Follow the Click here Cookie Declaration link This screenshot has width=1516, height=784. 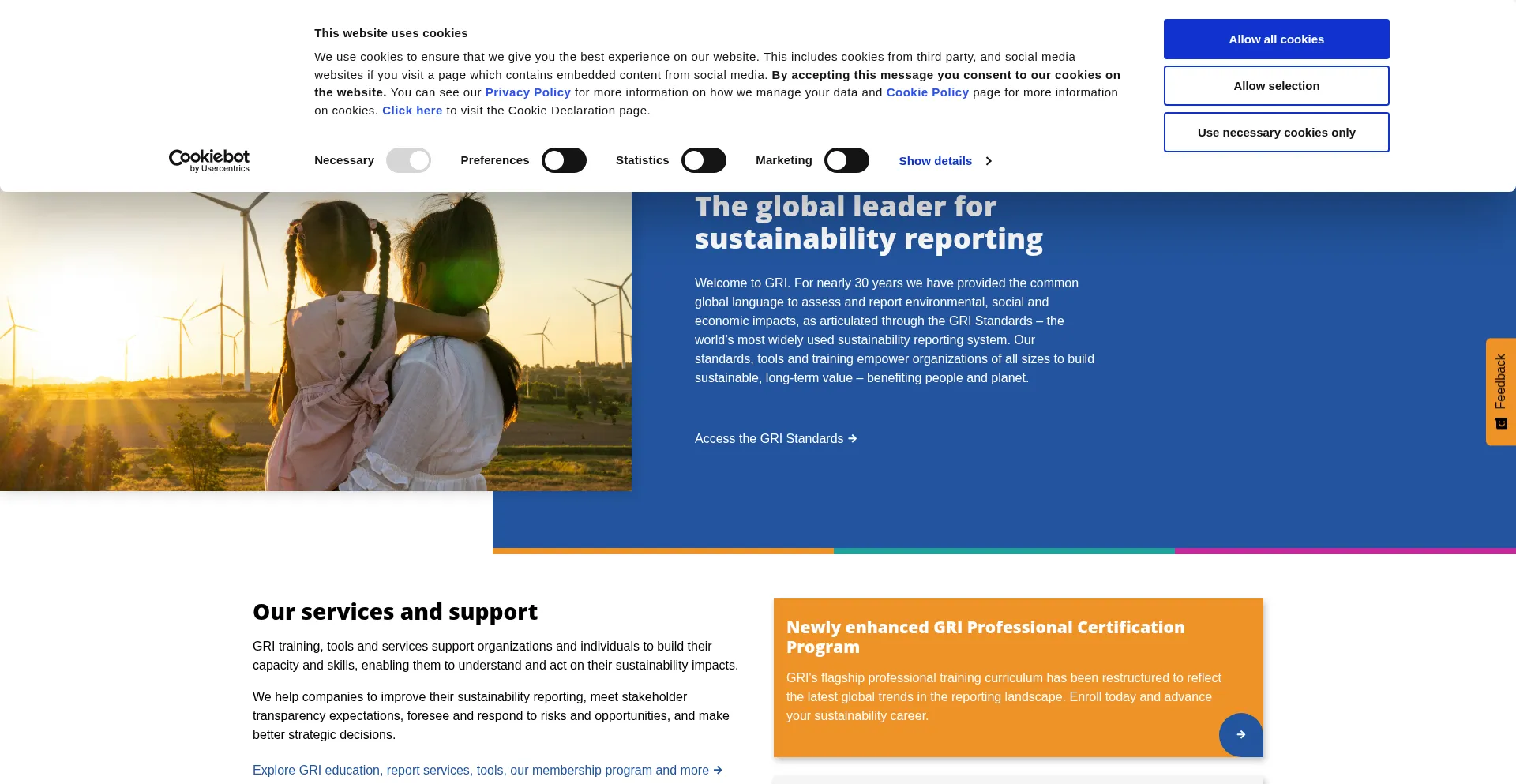tap(412, 111)
